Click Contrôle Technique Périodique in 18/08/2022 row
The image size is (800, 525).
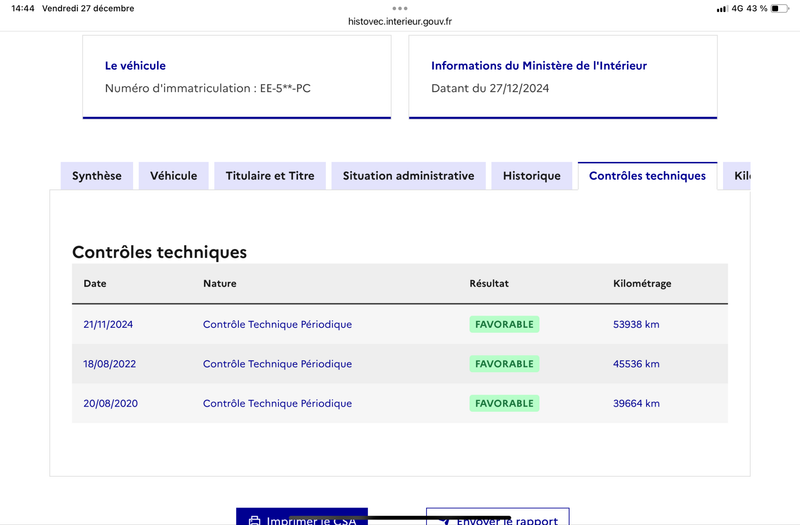tap(278, 364)
